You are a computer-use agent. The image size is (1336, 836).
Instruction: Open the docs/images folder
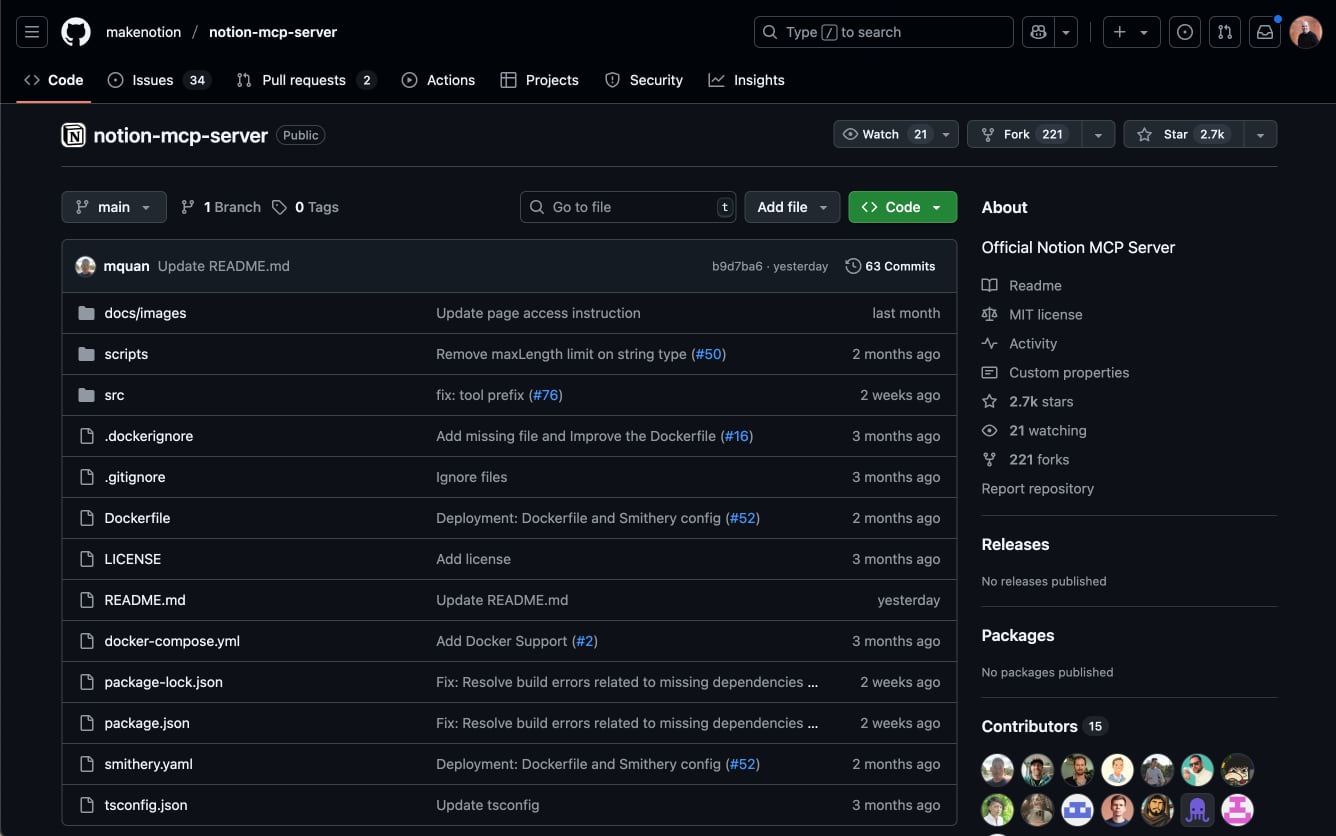coord(145,313)
